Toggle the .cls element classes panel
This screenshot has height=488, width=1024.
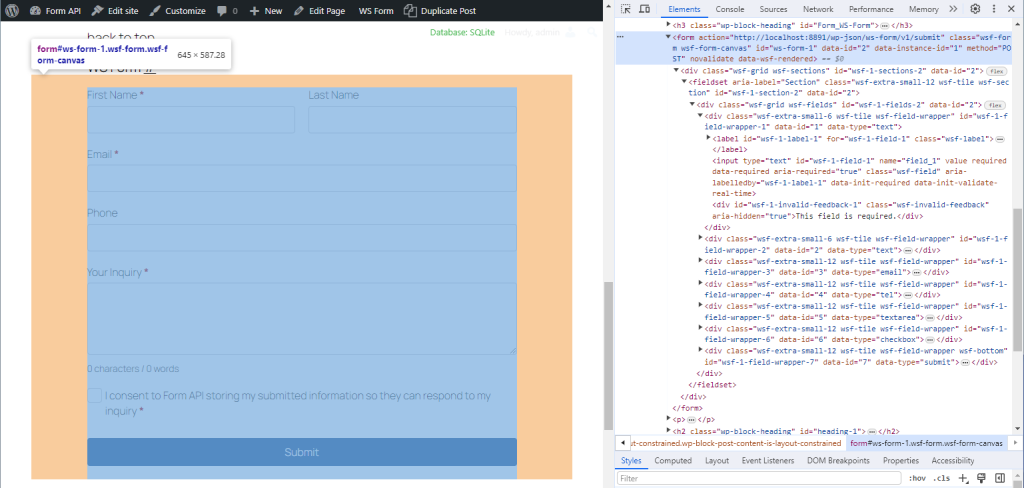coord(941,478)
